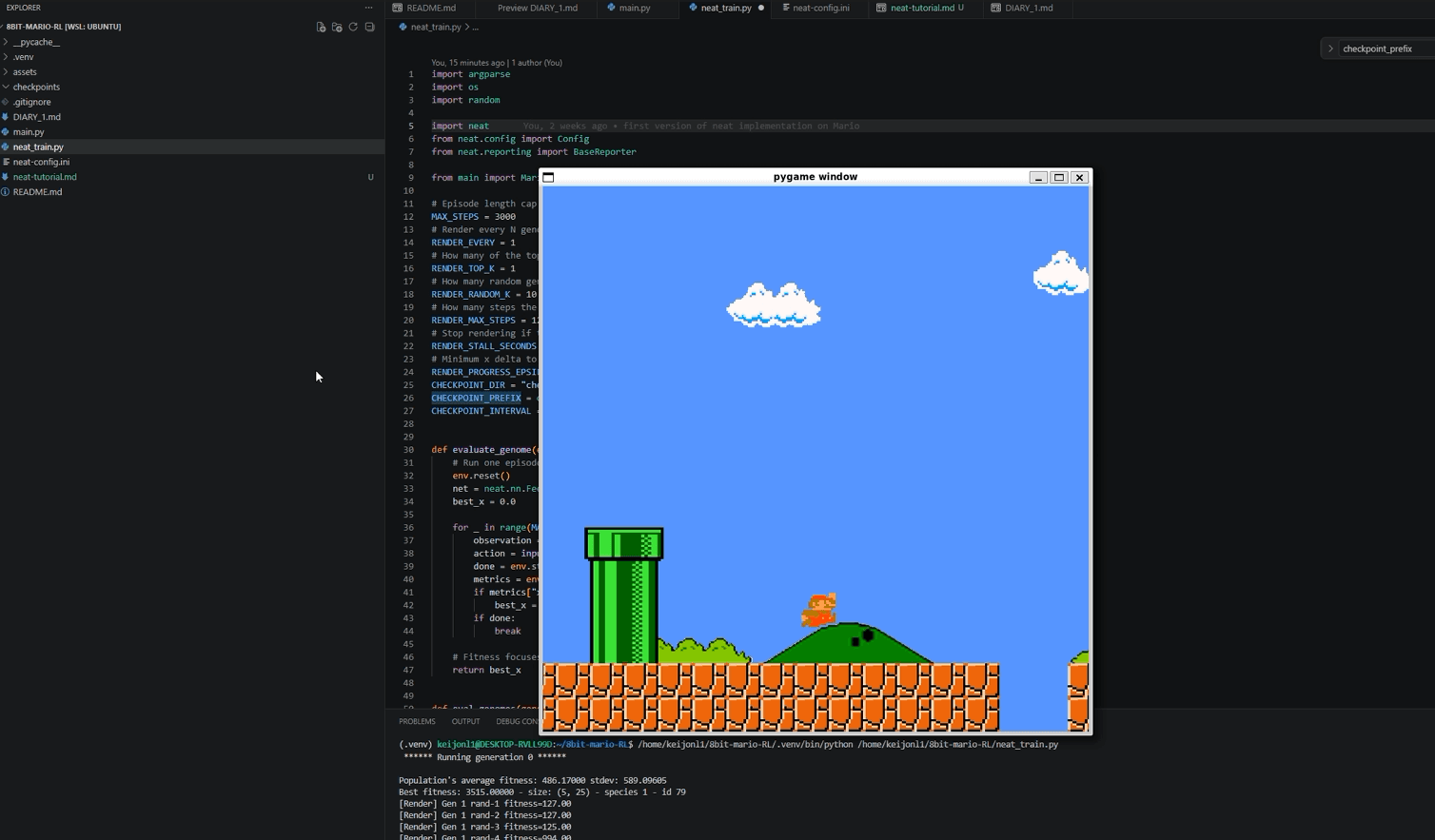Create a new folder in Explorer

pos(337,27)
